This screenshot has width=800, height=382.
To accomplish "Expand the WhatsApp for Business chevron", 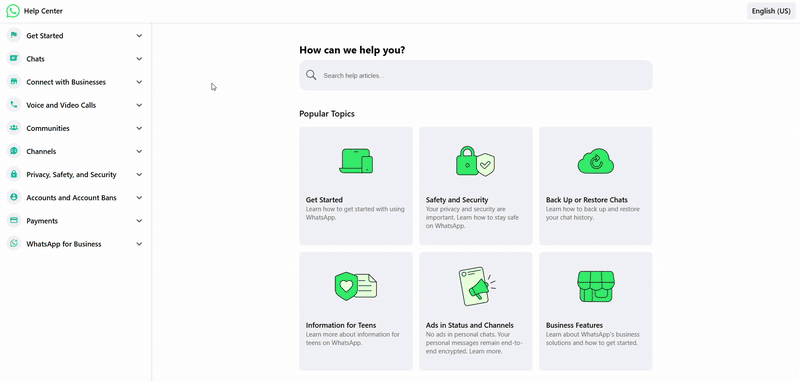I will 139,244.
